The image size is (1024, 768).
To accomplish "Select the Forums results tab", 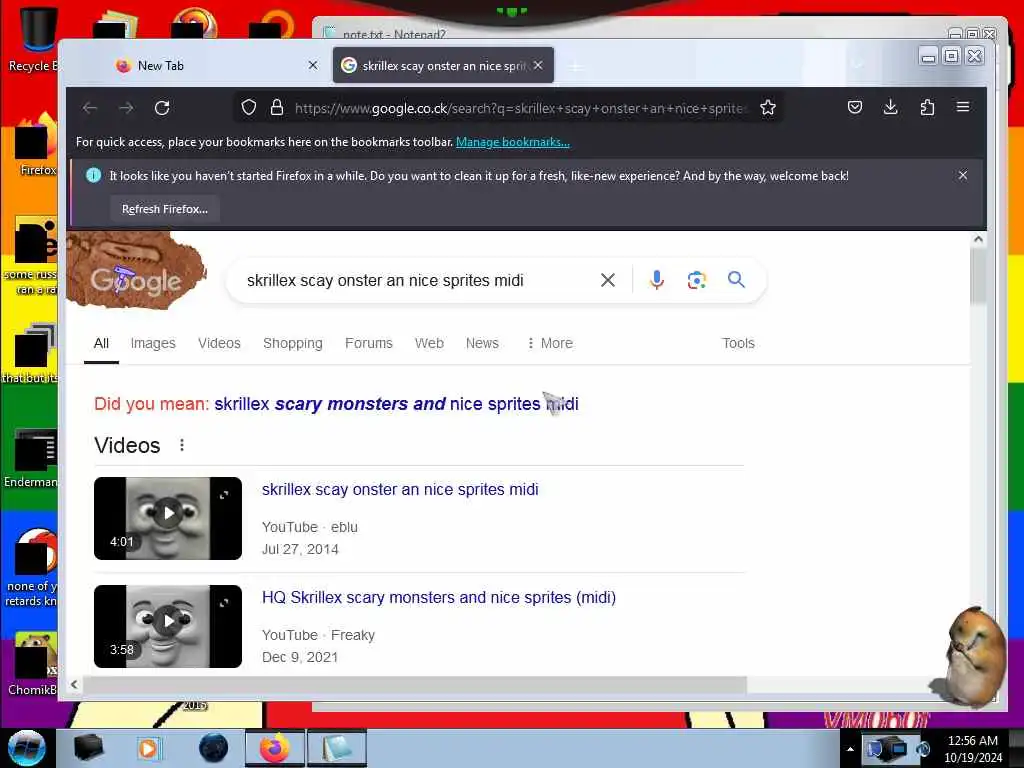I will coord(368,344).
